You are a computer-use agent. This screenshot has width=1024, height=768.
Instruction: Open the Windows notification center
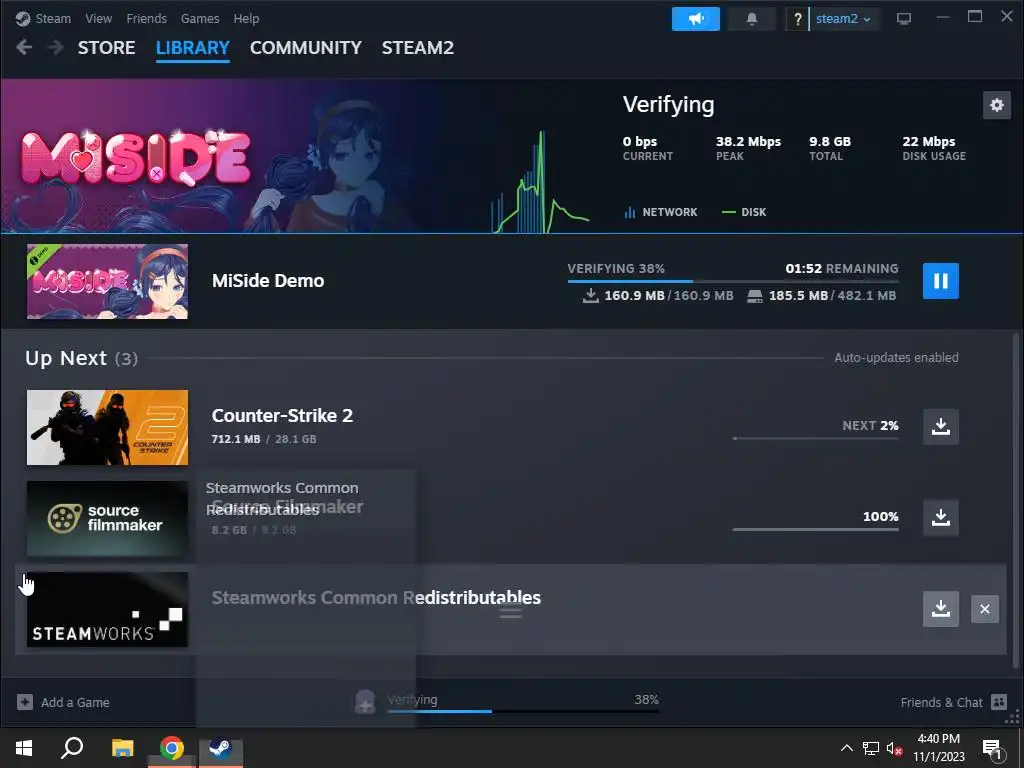(992, 748)
